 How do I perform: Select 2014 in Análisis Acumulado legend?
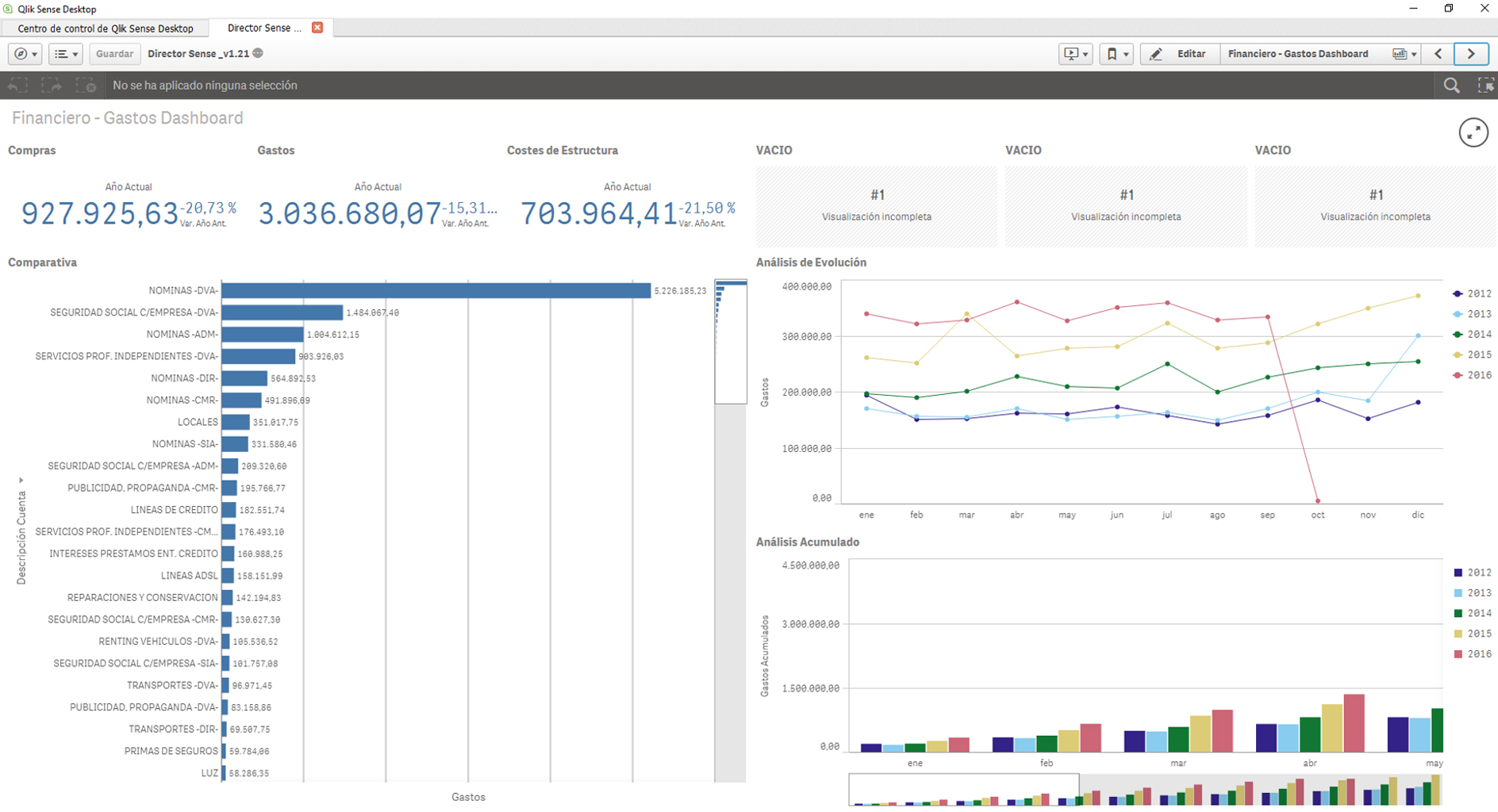click(1473, 614)
